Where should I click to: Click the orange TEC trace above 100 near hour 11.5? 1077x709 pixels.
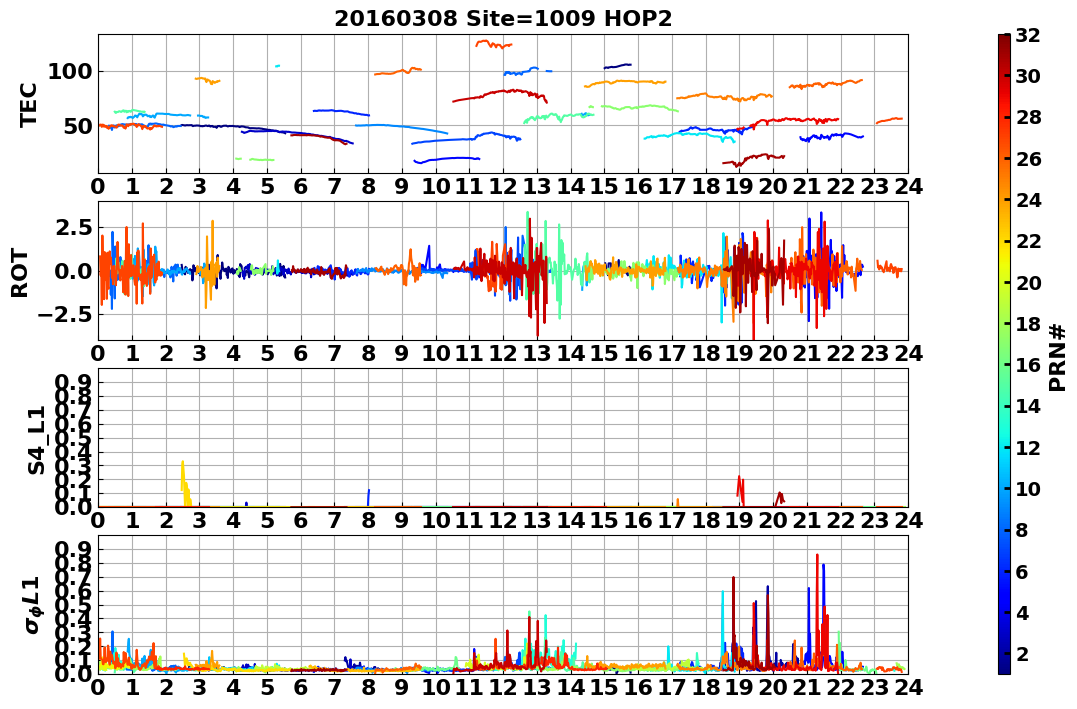493,44
